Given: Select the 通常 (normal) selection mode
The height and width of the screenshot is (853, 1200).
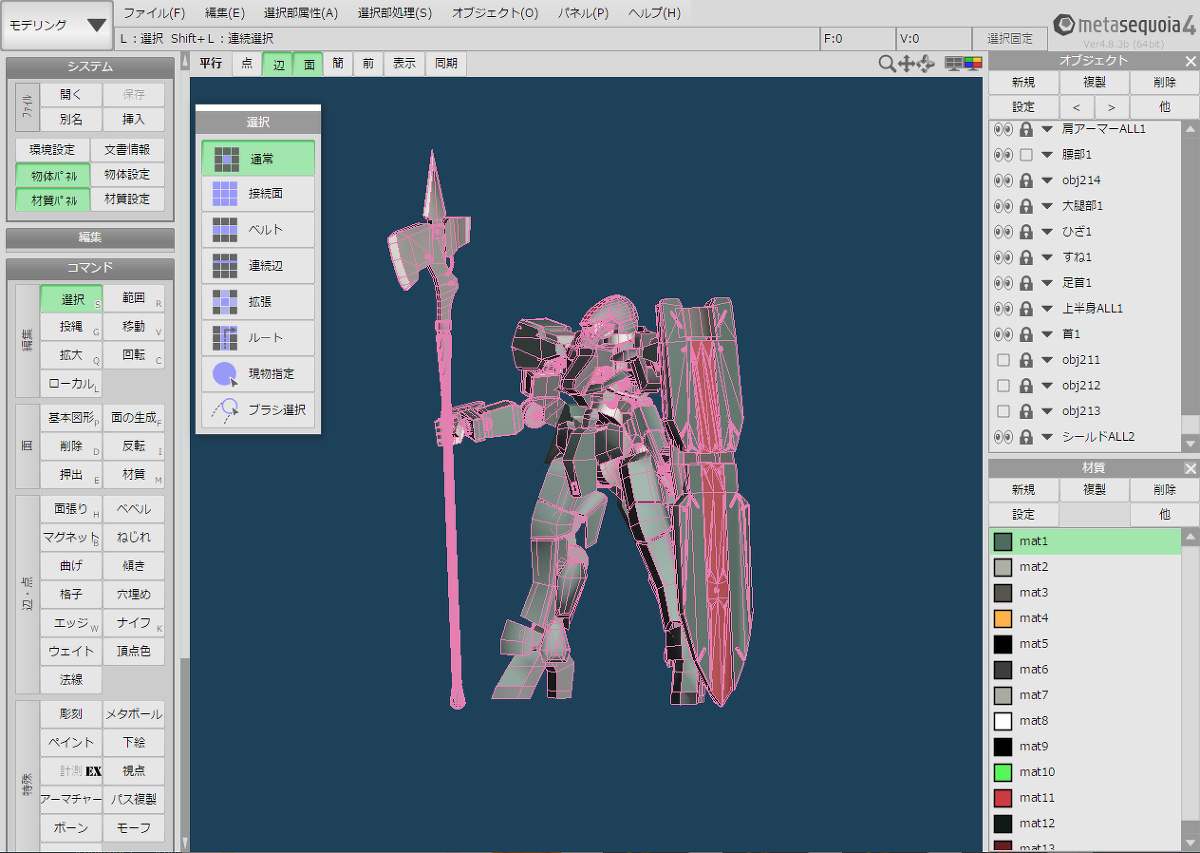Looking at the screenshot, I should point(258,158).
